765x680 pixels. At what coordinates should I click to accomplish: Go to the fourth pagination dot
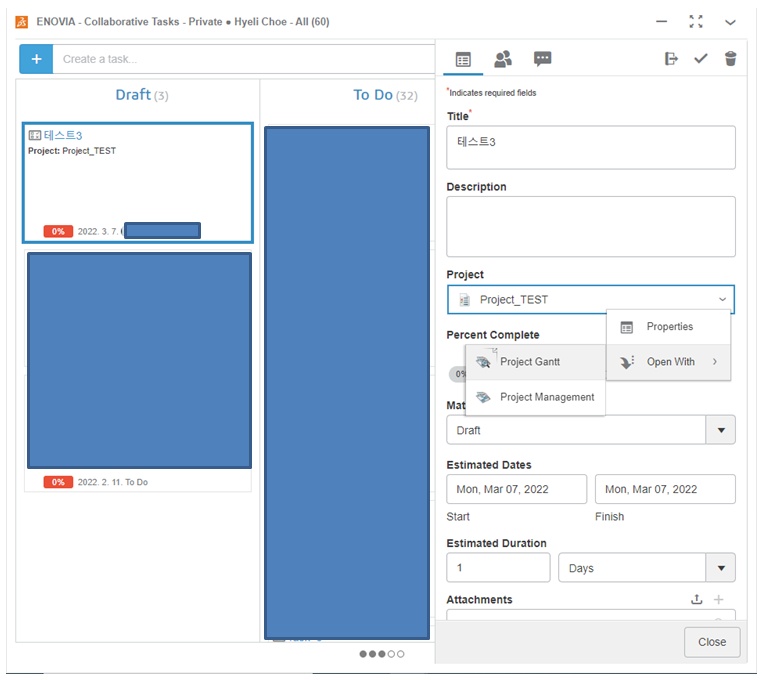coord(391,654)
